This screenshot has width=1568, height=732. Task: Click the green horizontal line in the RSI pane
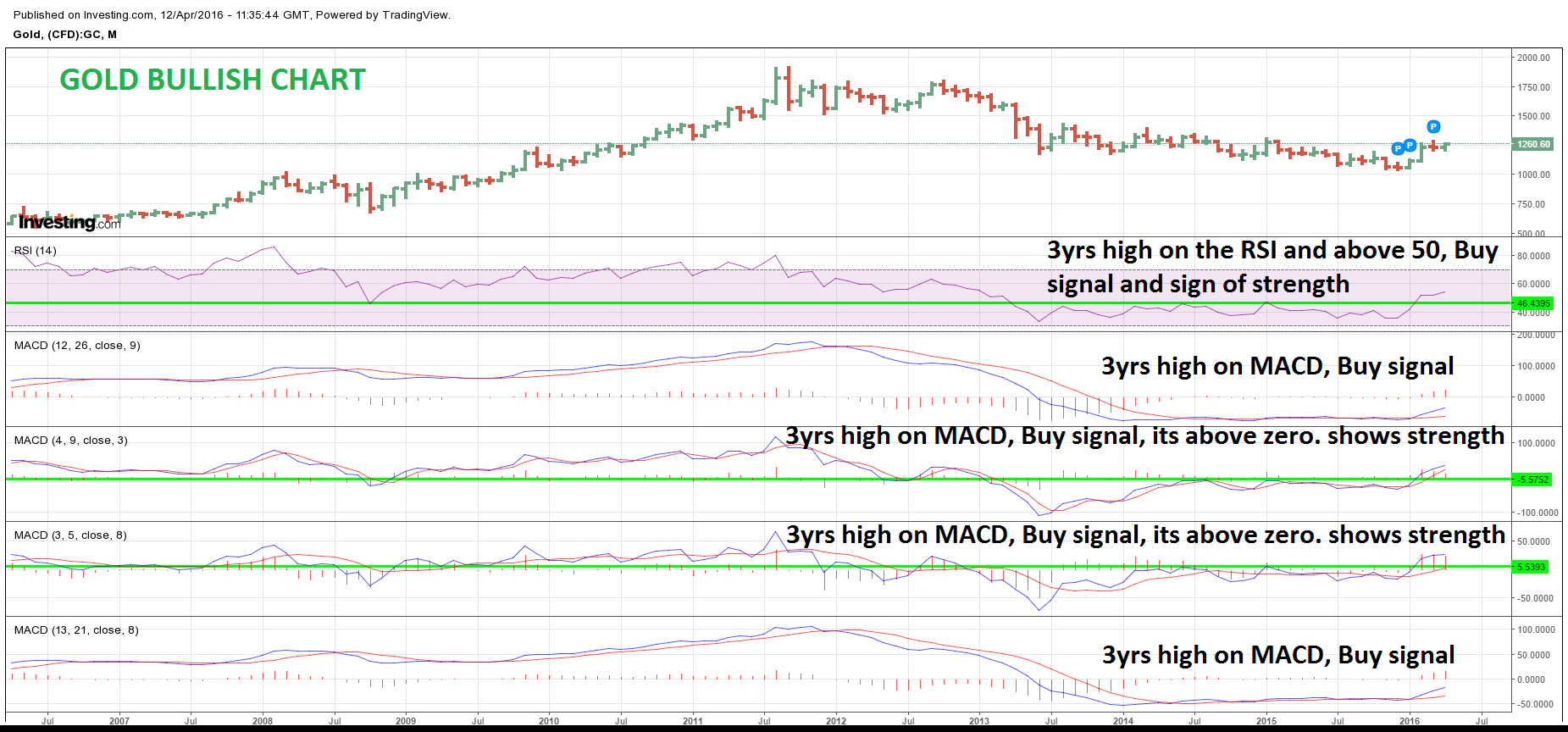tap(758, 302)
